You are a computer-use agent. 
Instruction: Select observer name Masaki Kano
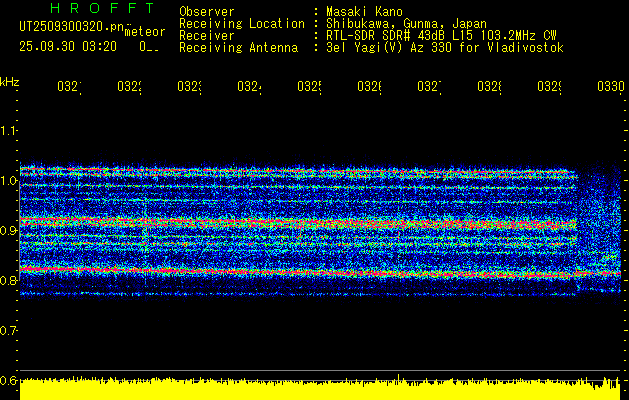[x=362, y=11]
